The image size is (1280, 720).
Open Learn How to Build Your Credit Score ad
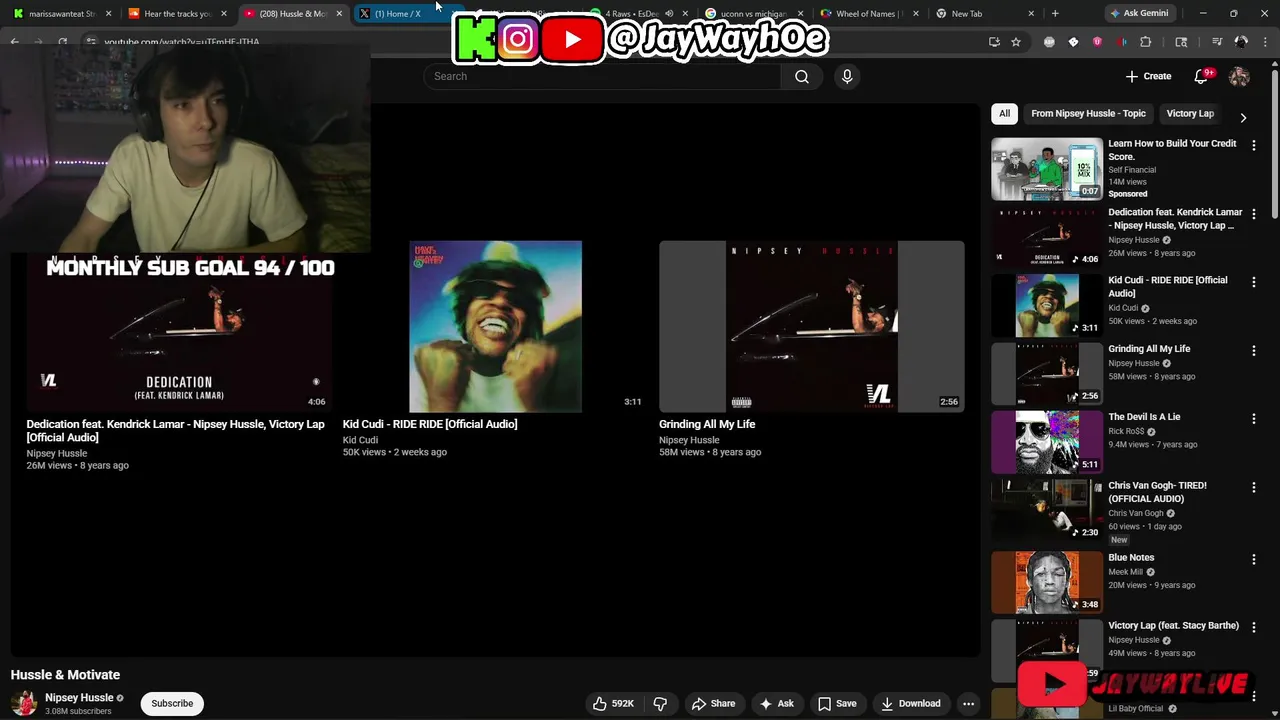1172,150
